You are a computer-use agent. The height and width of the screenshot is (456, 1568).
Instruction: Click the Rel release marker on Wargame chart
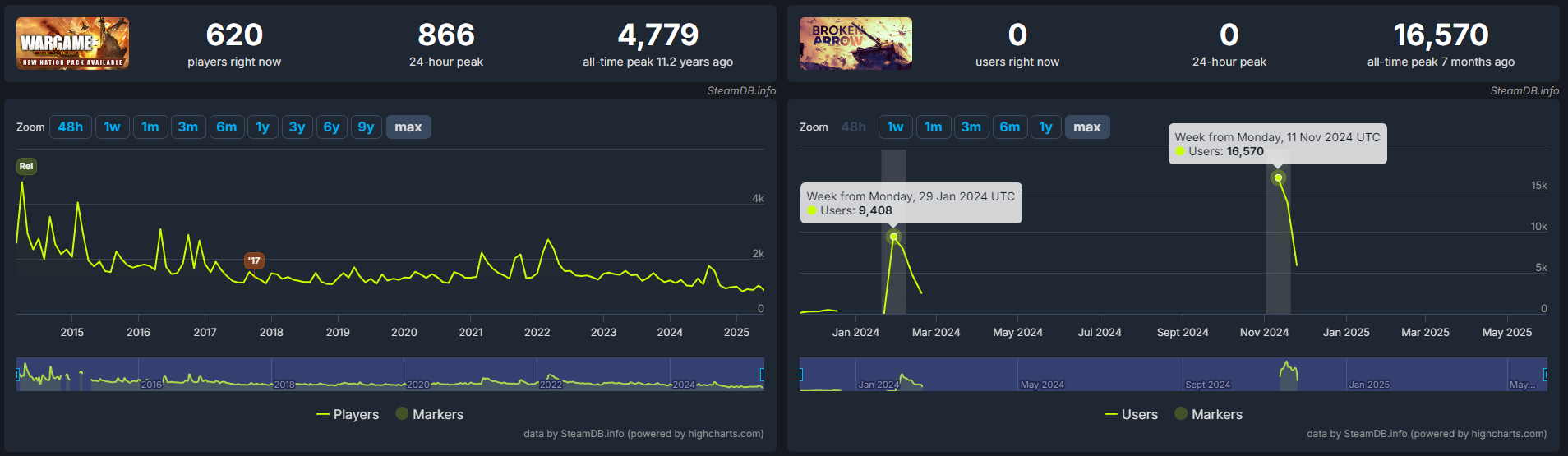click(26, 166)
